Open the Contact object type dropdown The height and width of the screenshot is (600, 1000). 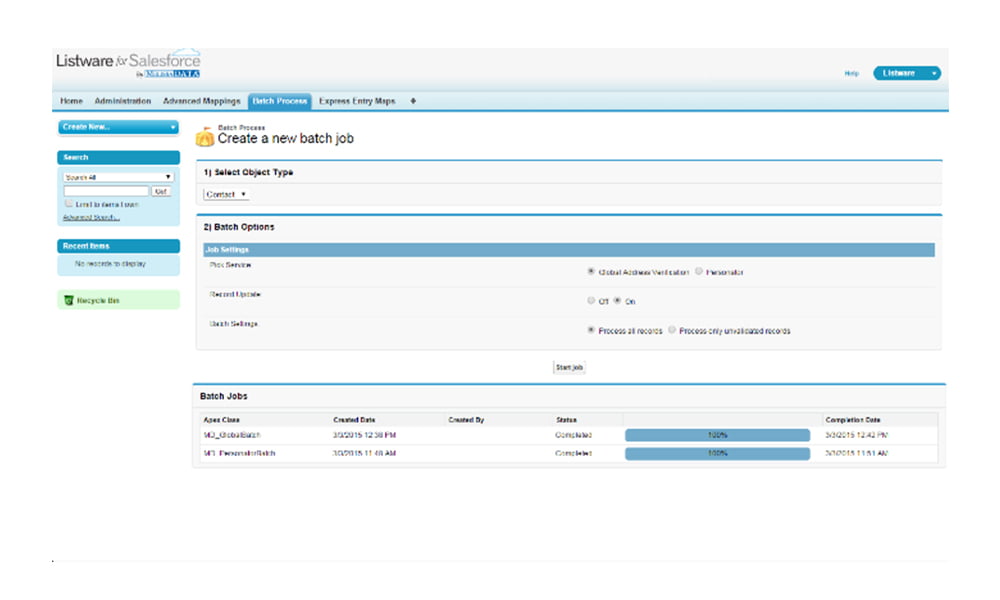click(x=226, y=194)
